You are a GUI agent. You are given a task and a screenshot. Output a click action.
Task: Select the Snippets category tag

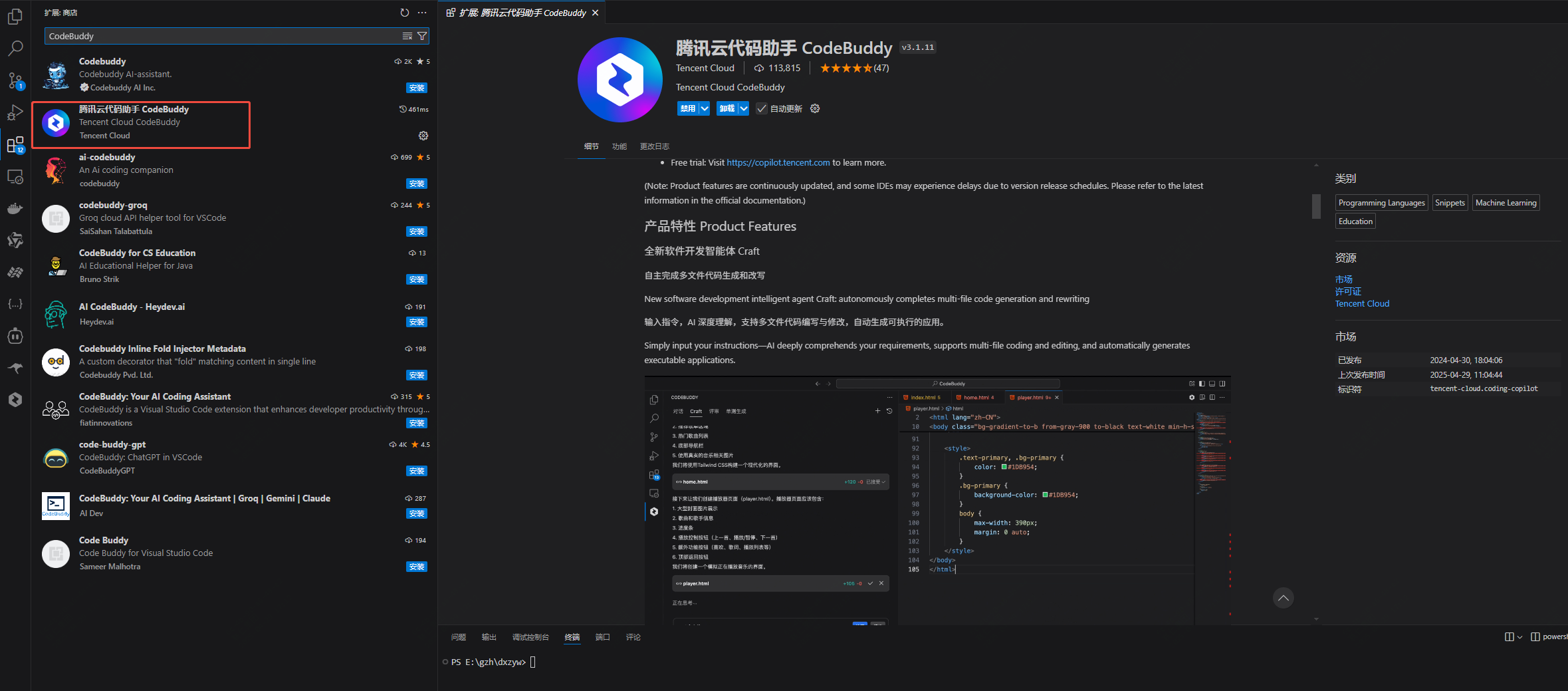pyautogui.click(x=1450, y=203)
